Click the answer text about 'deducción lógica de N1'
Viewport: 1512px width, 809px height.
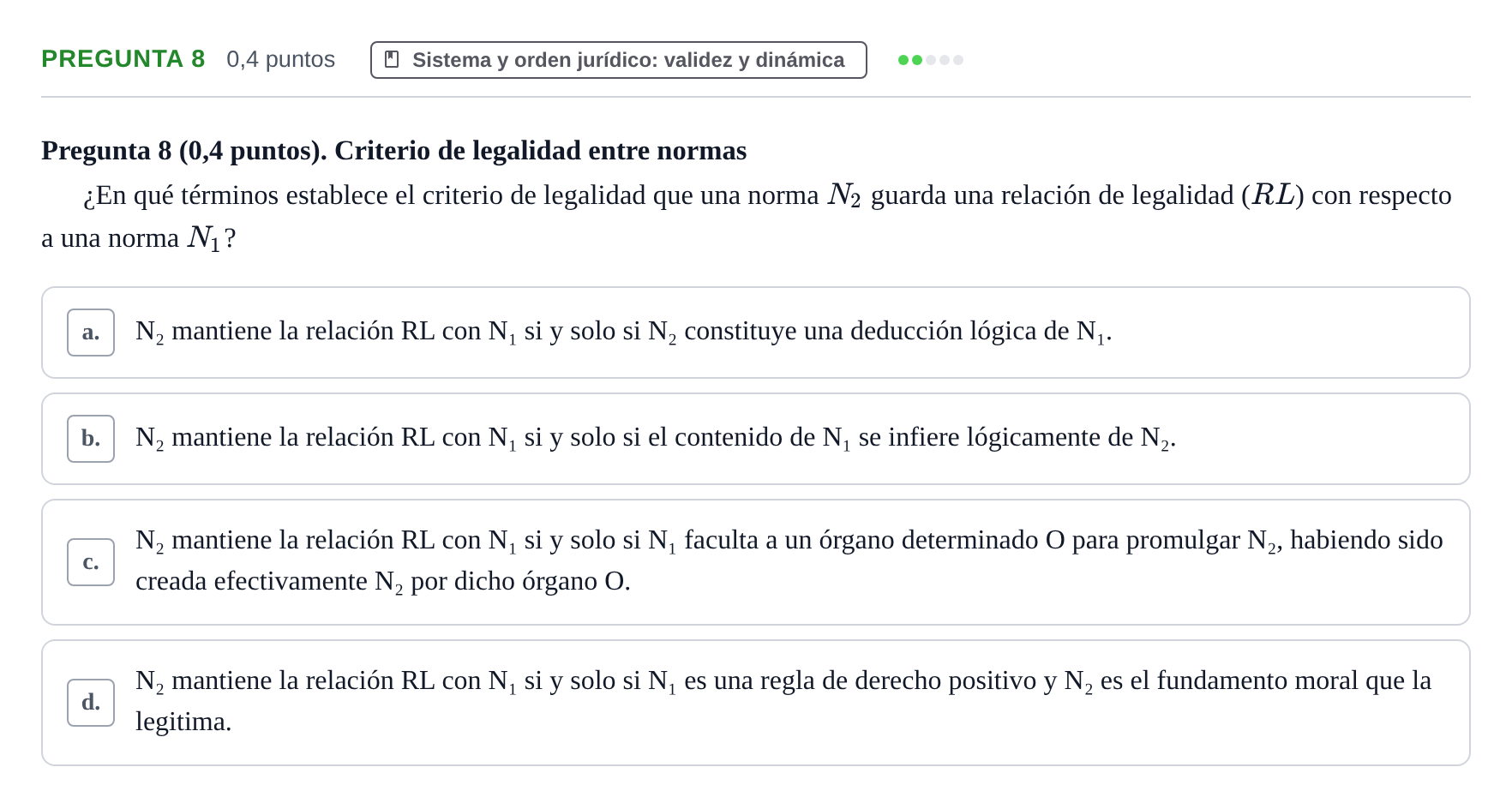[623, 333]
